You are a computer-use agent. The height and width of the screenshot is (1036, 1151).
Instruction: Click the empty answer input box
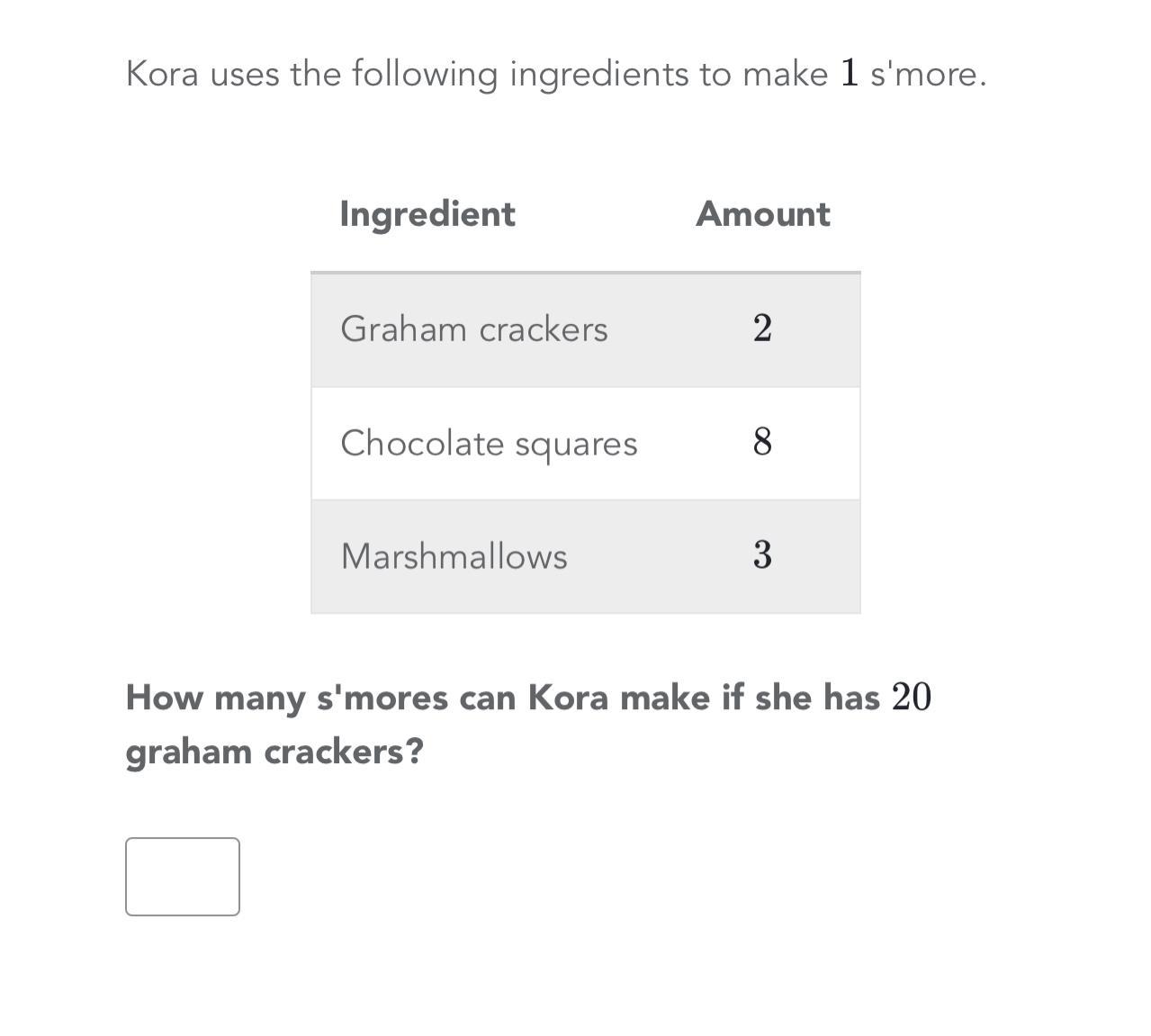(183, 876)
